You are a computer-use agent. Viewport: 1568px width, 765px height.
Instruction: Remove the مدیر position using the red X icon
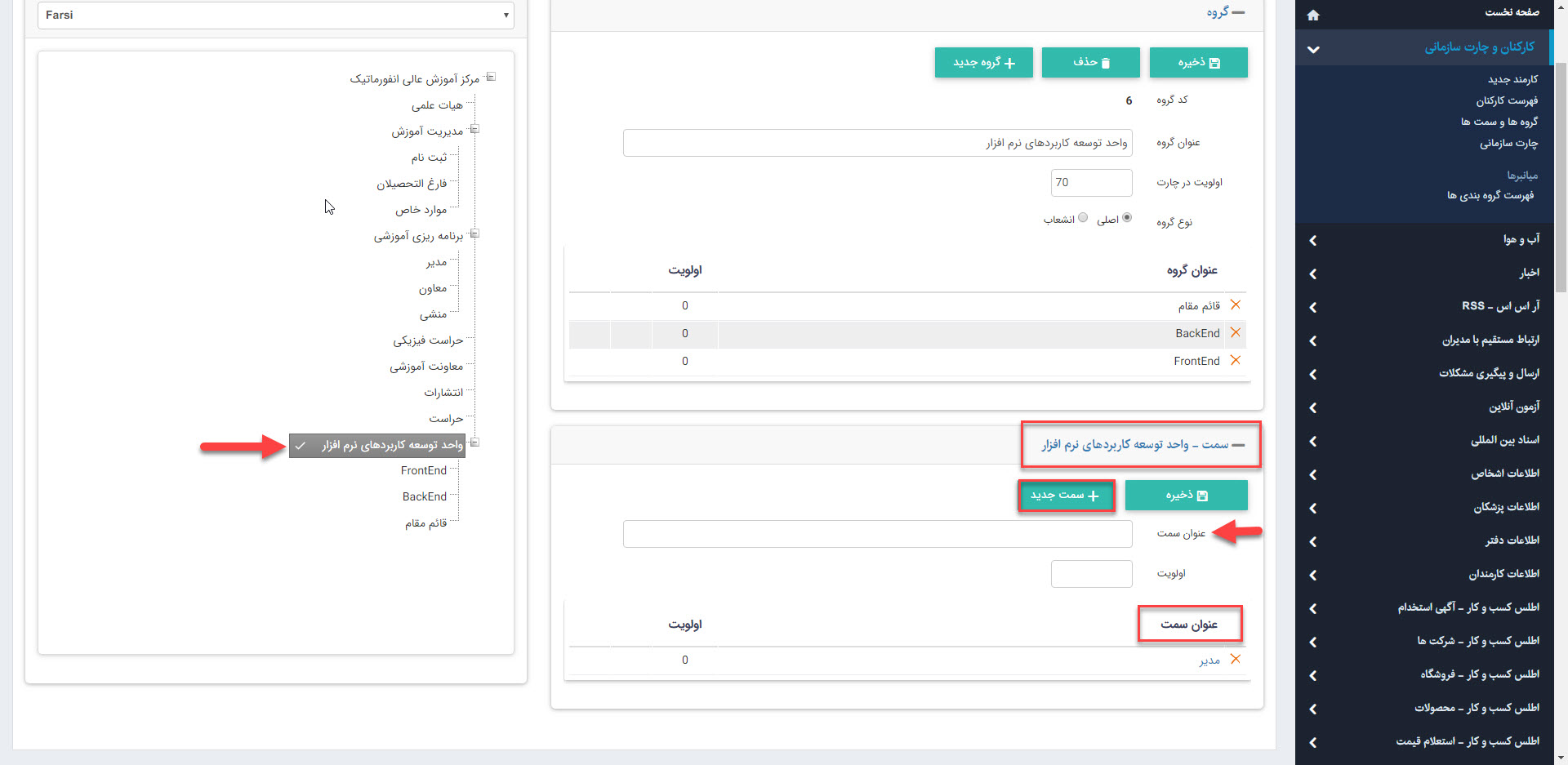(x=1236, y=659)
